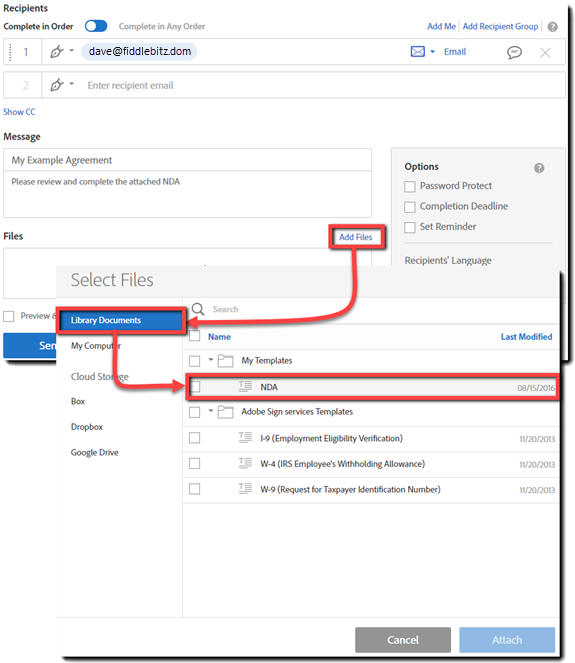Click the help icon beside Add Recipient Group

click(x=552, y=27)
